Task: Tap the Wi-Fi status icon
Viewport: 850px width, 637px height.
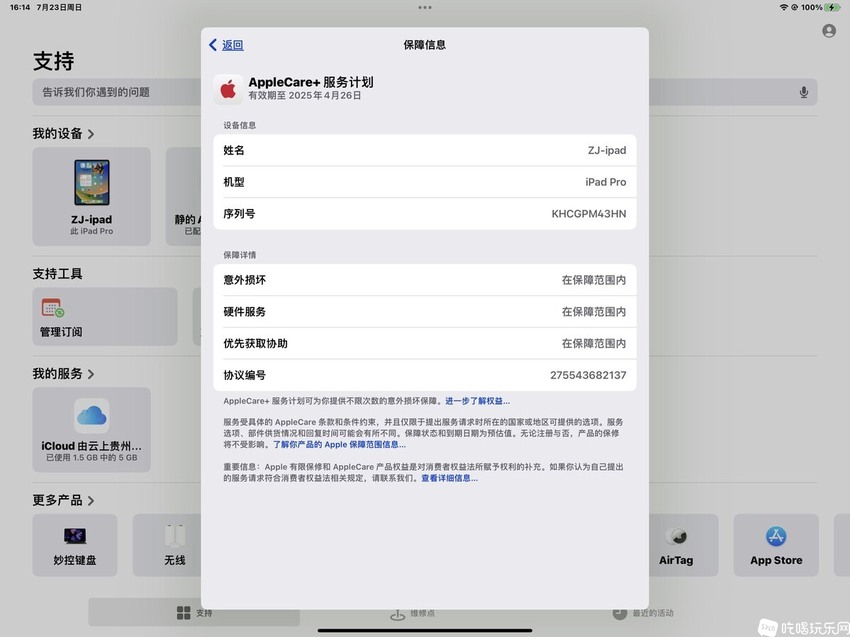Action: tap(783, 8)
